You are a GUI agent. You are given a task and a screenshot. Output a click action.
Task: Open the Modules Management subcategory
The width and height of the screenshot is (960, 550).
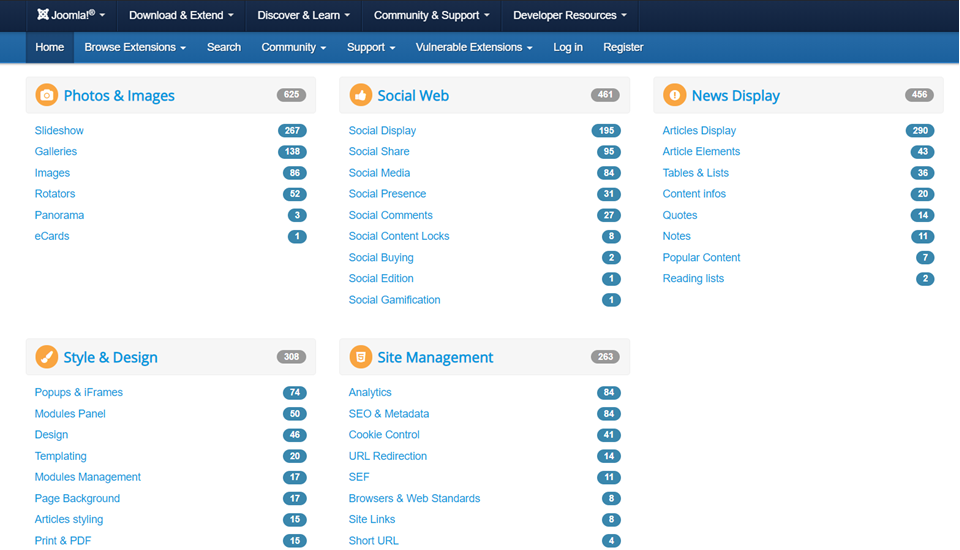click(88, 477)
